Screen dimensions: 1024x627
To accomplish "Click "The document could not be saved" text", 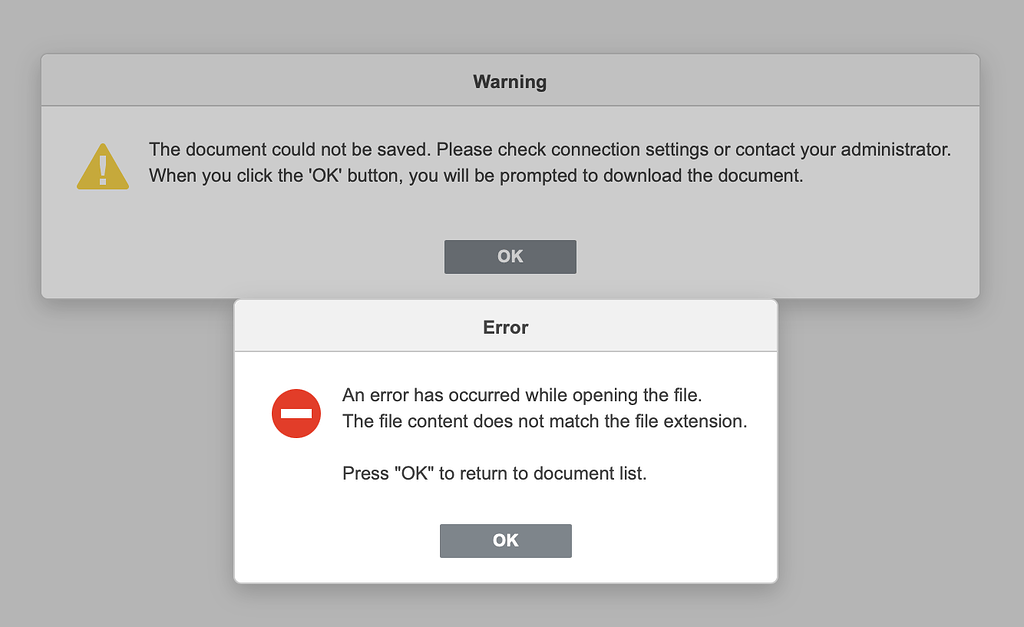I will (x=290, y=150).
